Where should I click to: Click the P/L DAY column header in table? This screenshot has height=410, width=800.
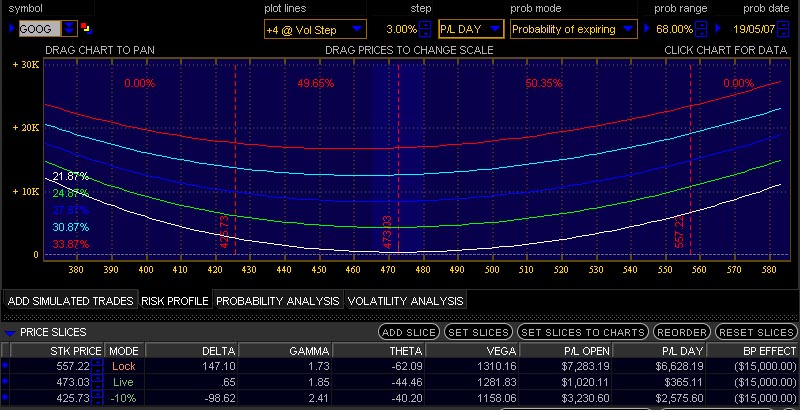point(660,351)
